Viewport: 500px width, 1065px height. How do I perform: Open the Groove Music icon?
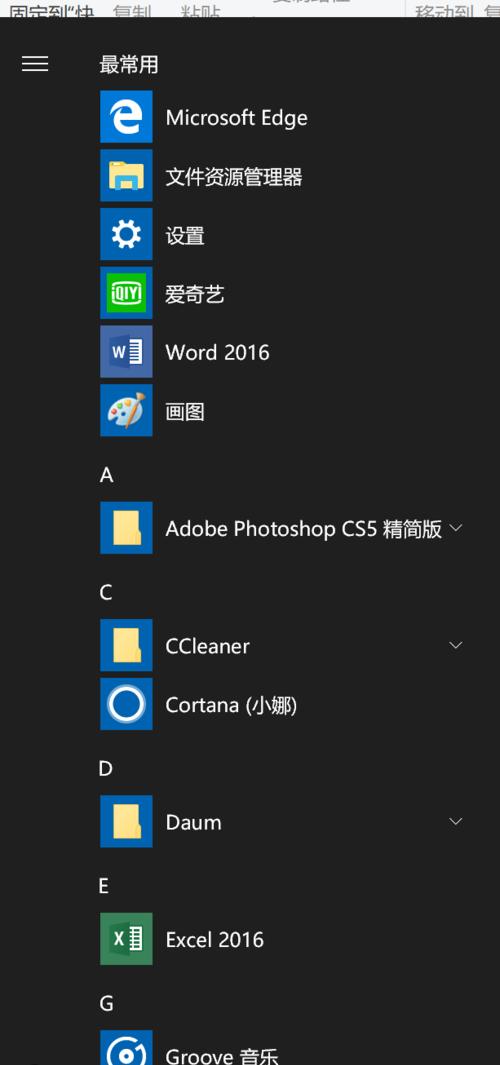coord(126,1048)
